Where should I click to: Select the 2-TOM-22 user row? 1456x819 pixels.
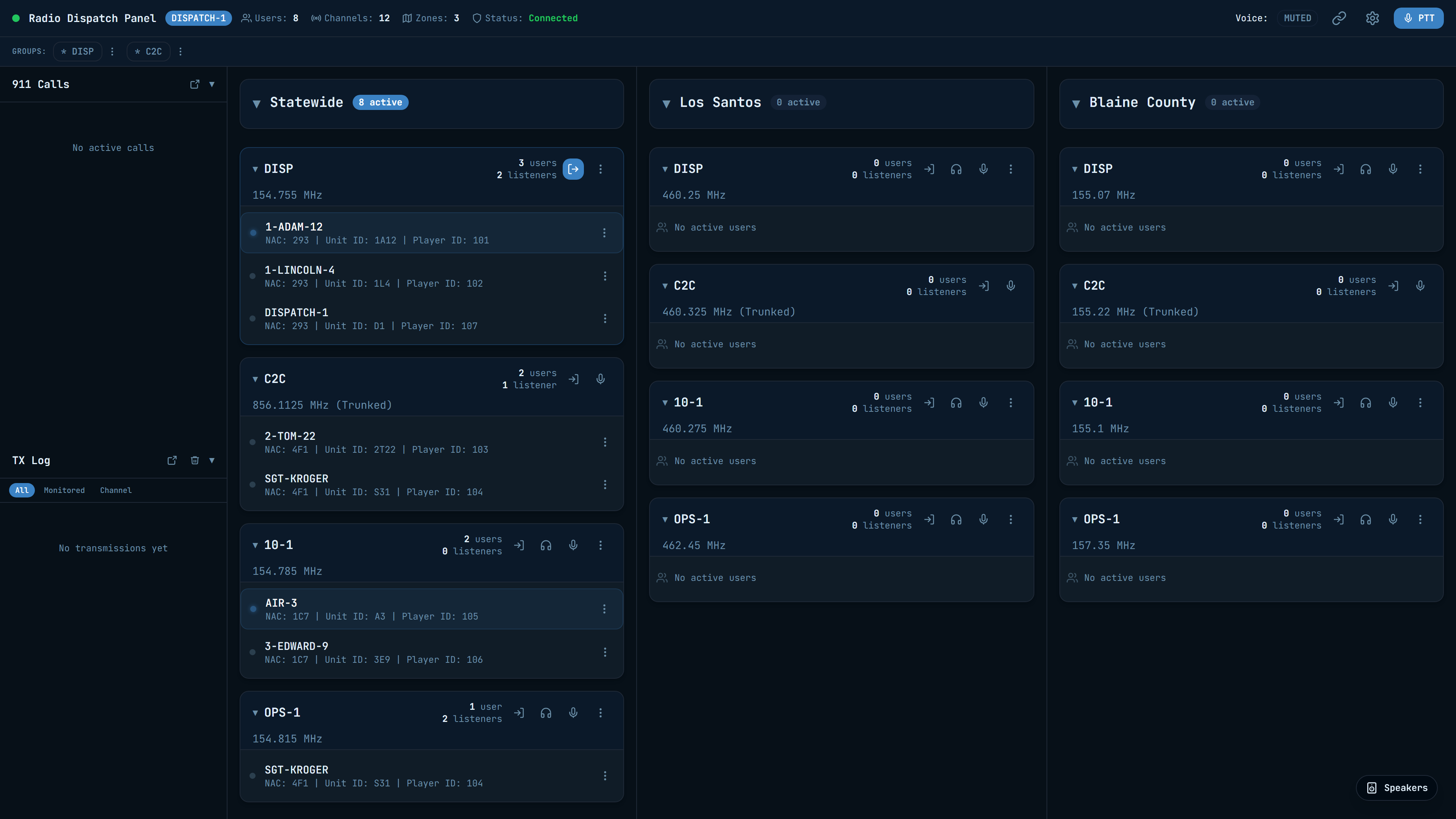click(432, 442)
